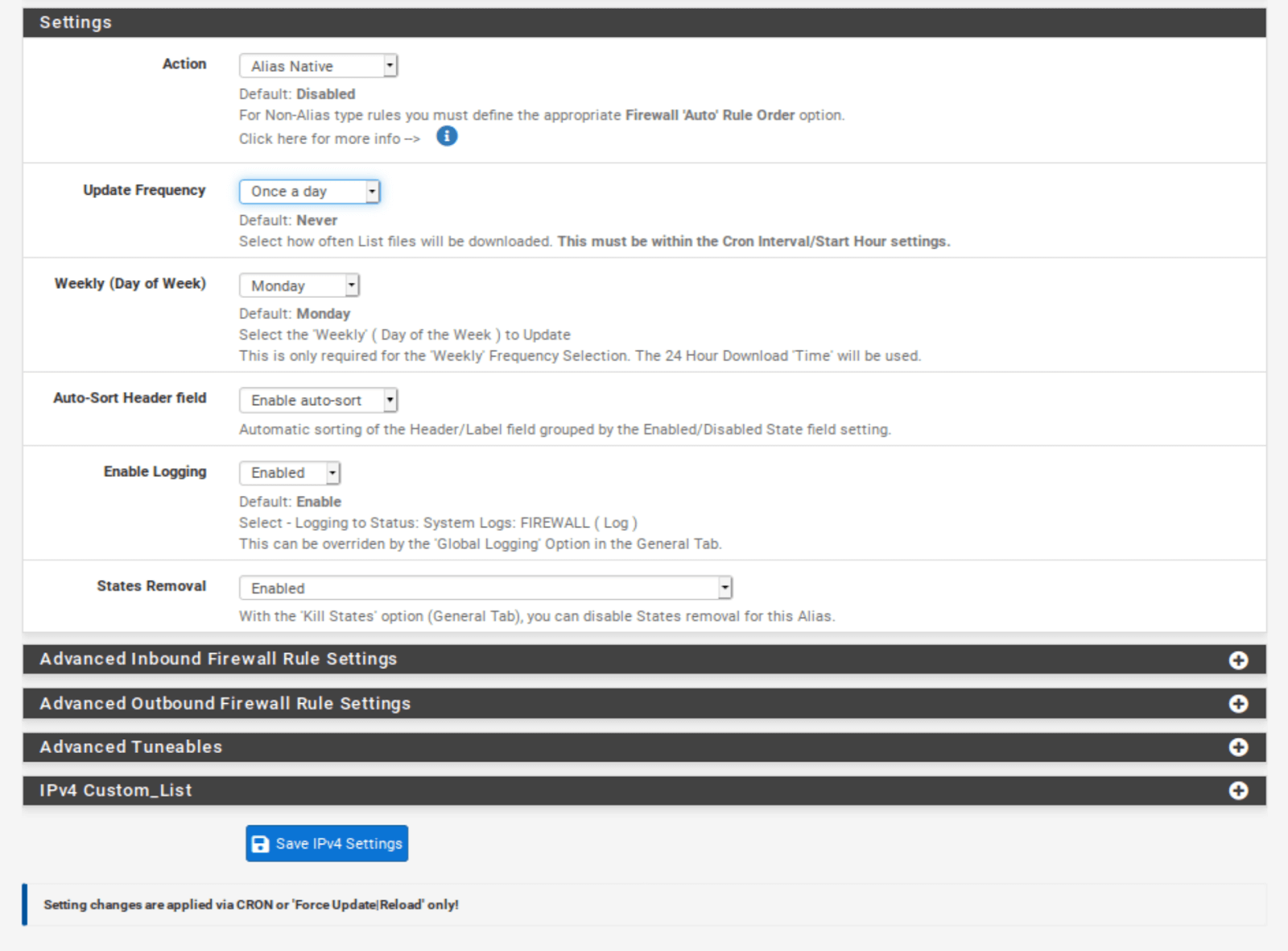Screen dimensions: 1288x951
Task: Click the Kill States description text
Action: [x=537, y=616]
